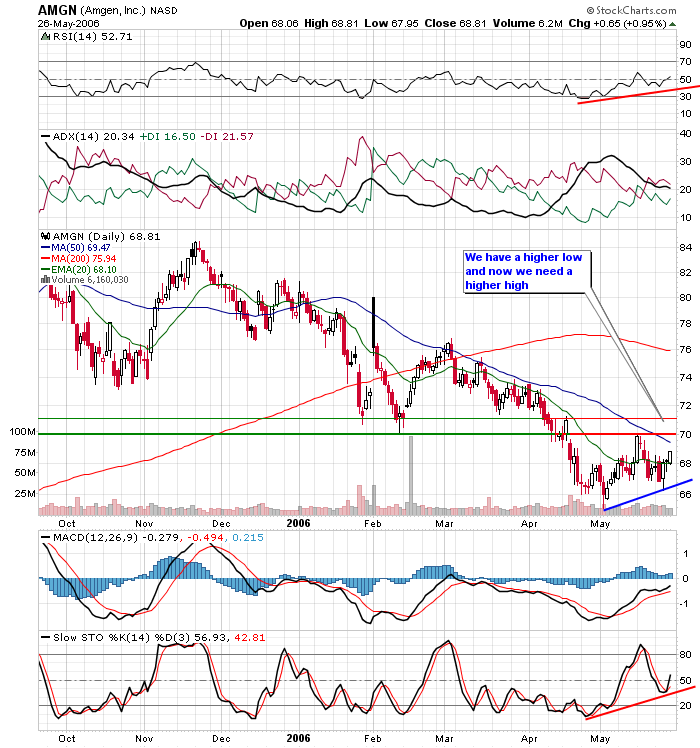Image resolution: width=700 pixels, height=748 pixels.
Task: Click the green up-triangle beside Chg value
Action: pos(673,24)
